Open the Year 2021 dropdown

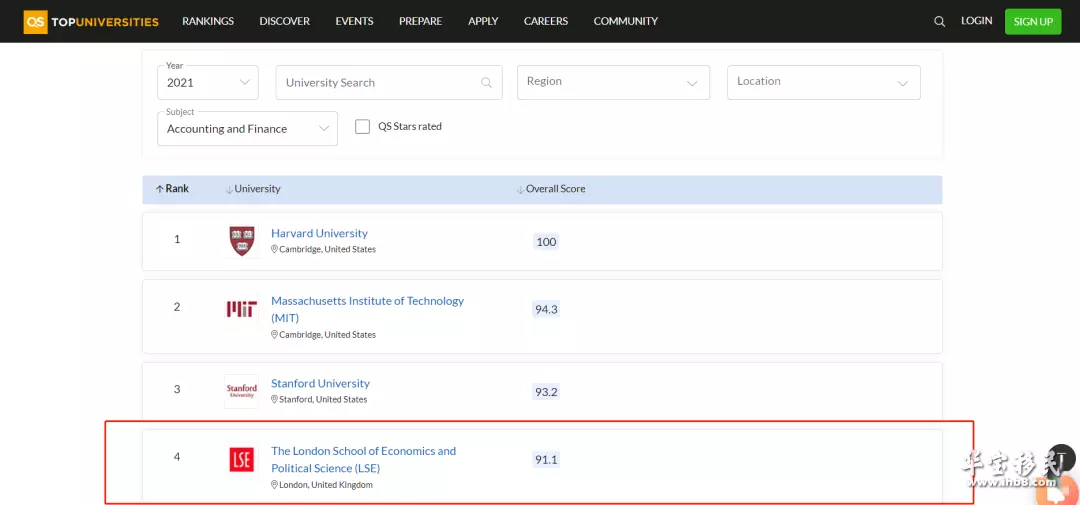point(208,83)
